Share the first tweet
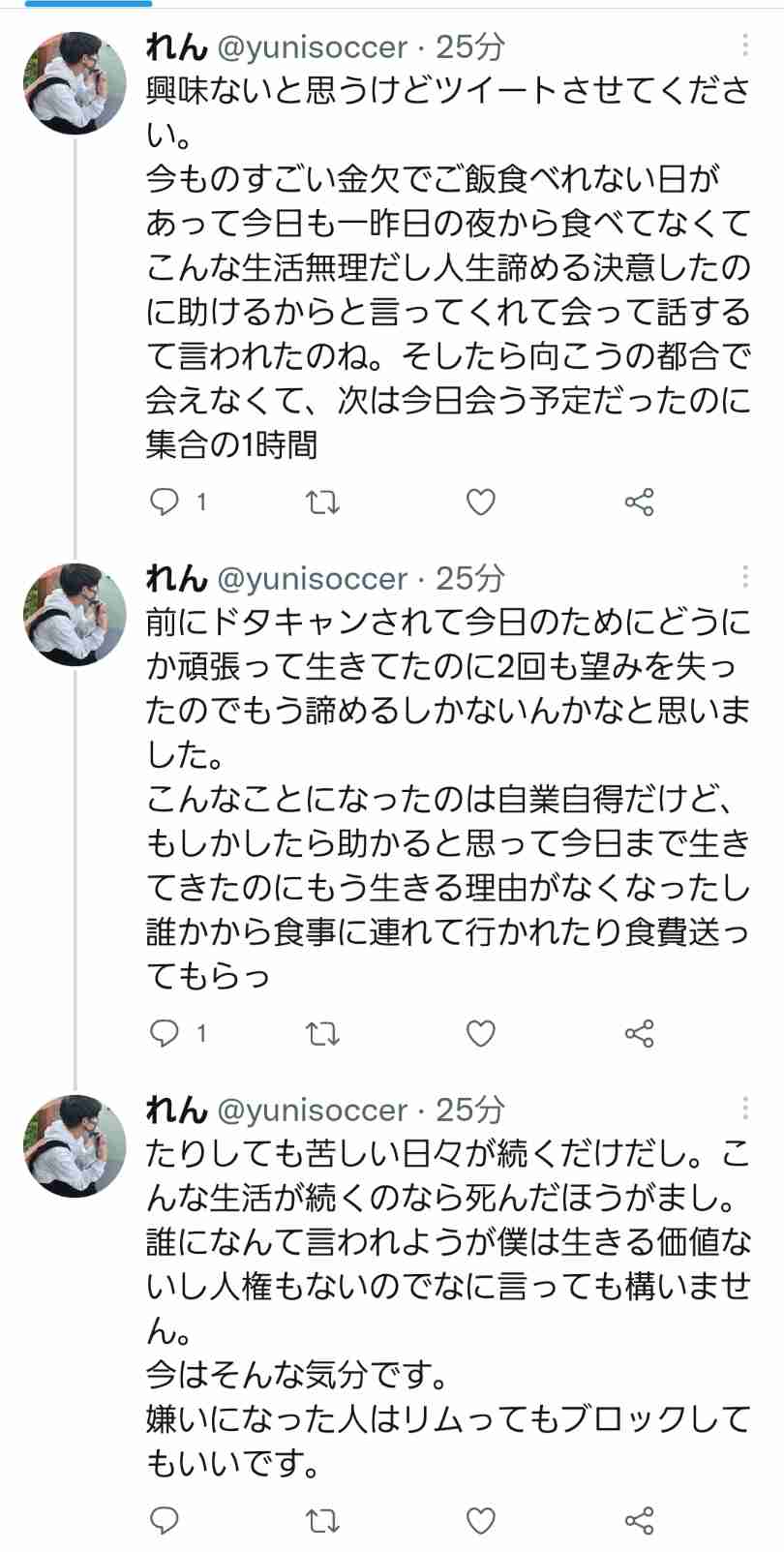 [x=639, y=502]
